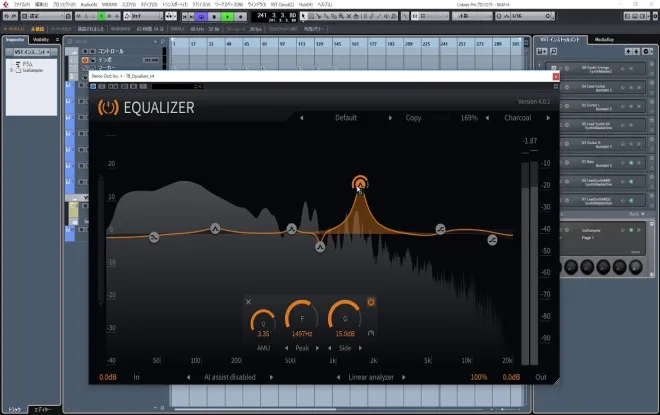
Task: Click the 100% mix value at bottom
Action: tap(479, 377)
